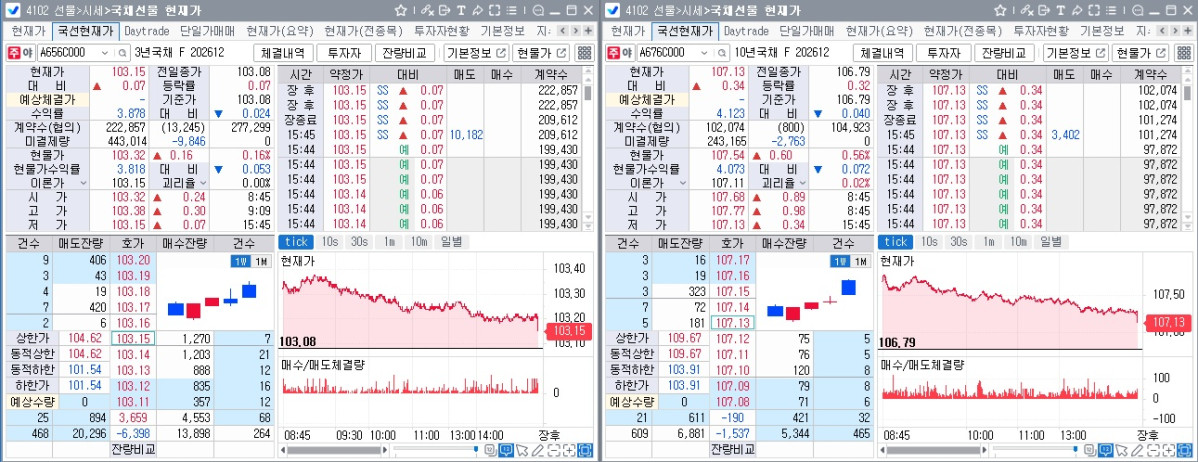This screenshot has height=462, width=1198.
Task: Open the 이론가 dropdown in right window
Action: tap(682, 183)
